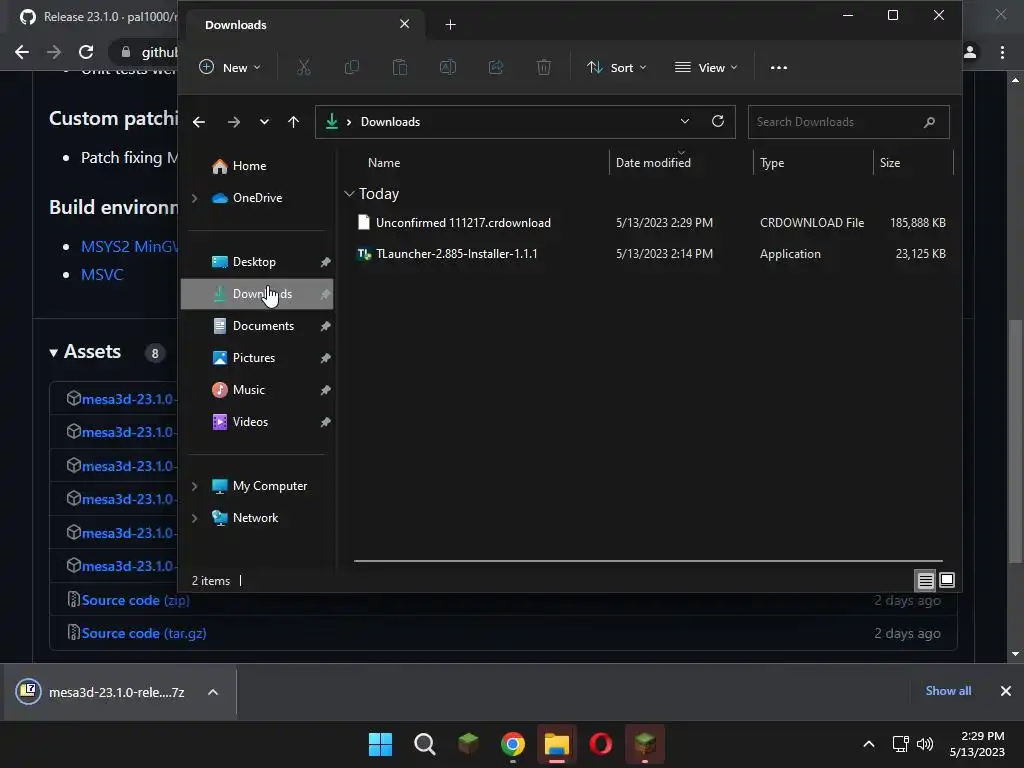1024x768 pixels.
Task: Open taskbar Search
Action: [424, 744]
